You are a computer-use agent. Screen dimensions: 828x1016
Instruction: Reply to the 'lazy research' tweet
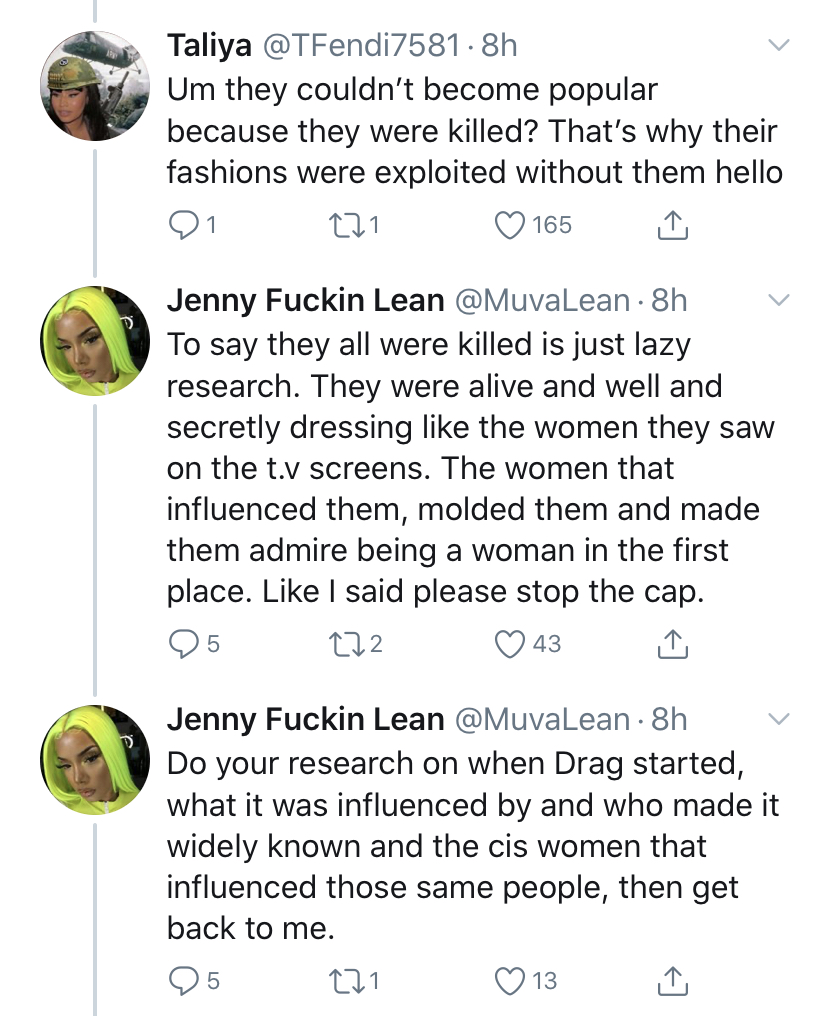click(183, 644)
